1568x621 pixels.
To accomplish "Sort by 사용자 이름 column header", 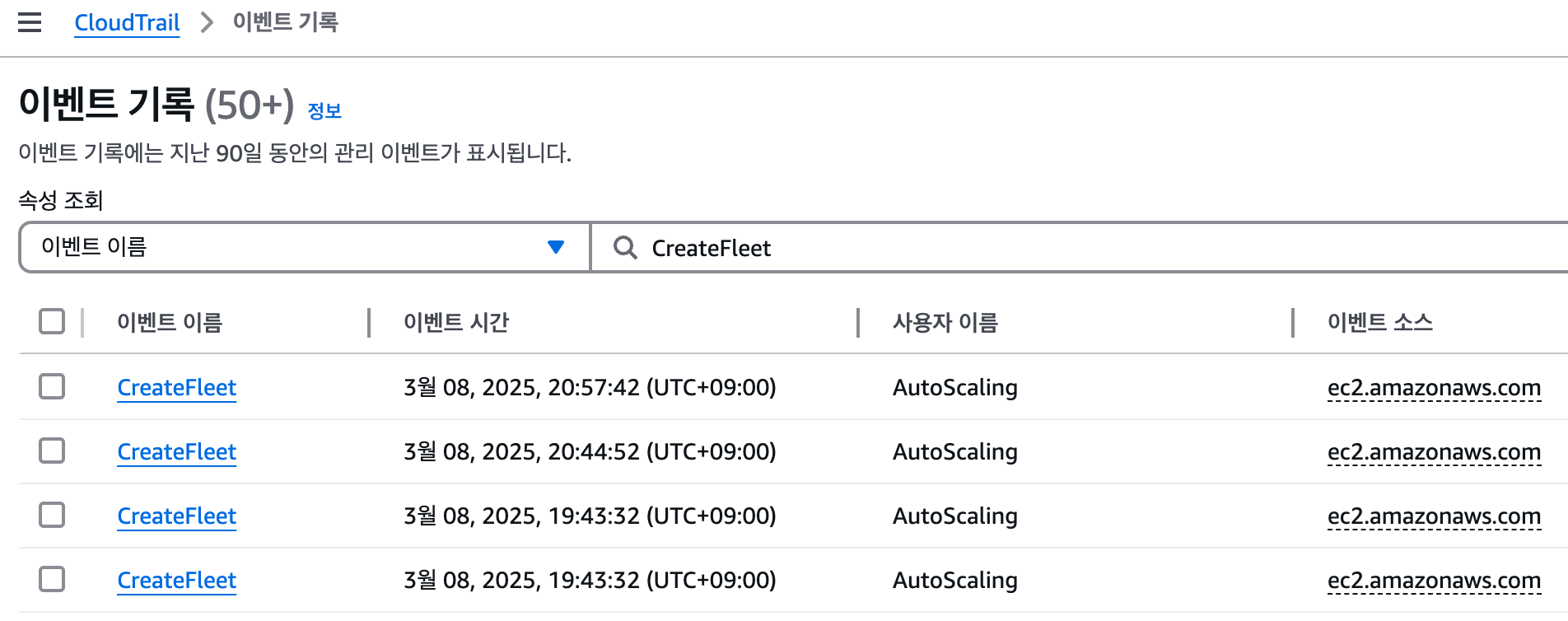I will 945,322.
